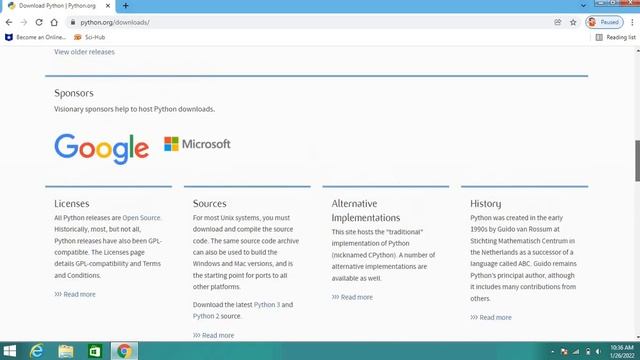This screenshot has width=640, height=360.
Task: Open Chrome three-dot menu
Action: click(x=632, y=22)
